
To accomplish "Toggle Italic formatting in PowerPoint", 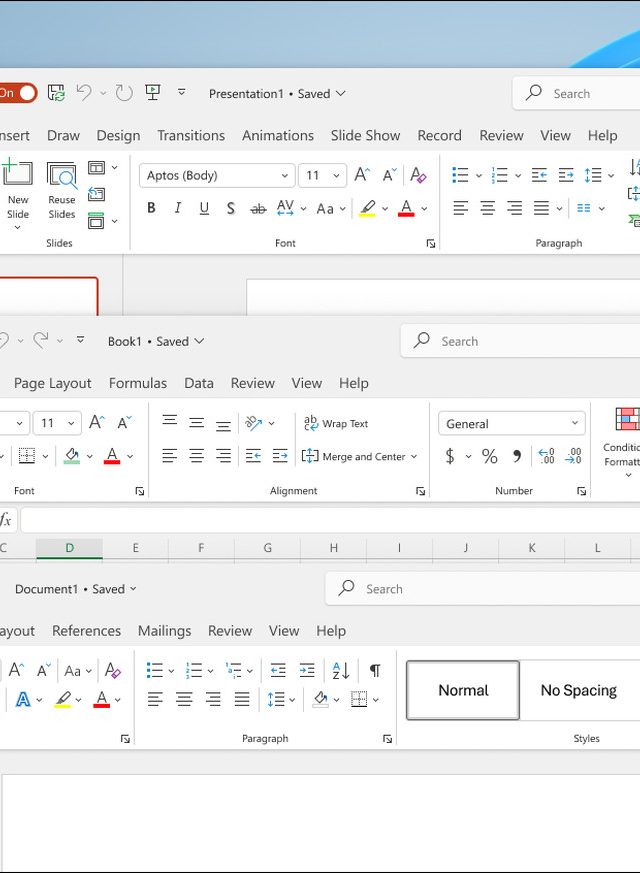I will (x=178, y=208).
